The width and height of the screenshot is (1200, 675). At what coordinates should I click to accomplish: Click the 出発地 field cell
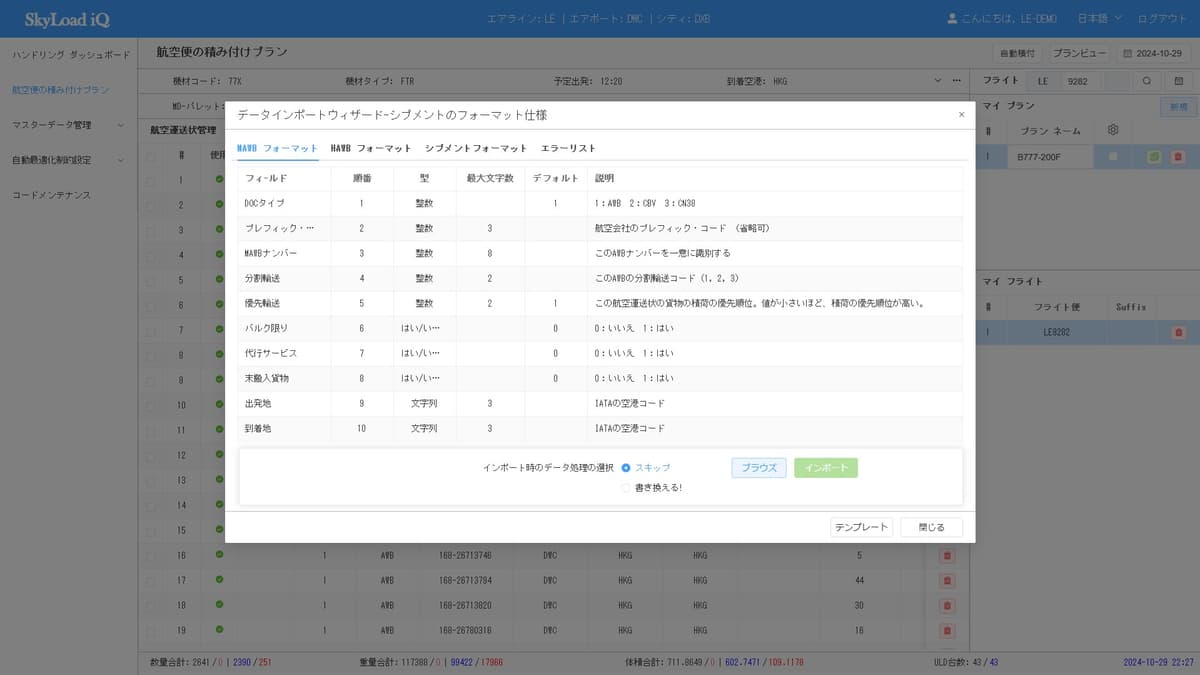(284, 403)
